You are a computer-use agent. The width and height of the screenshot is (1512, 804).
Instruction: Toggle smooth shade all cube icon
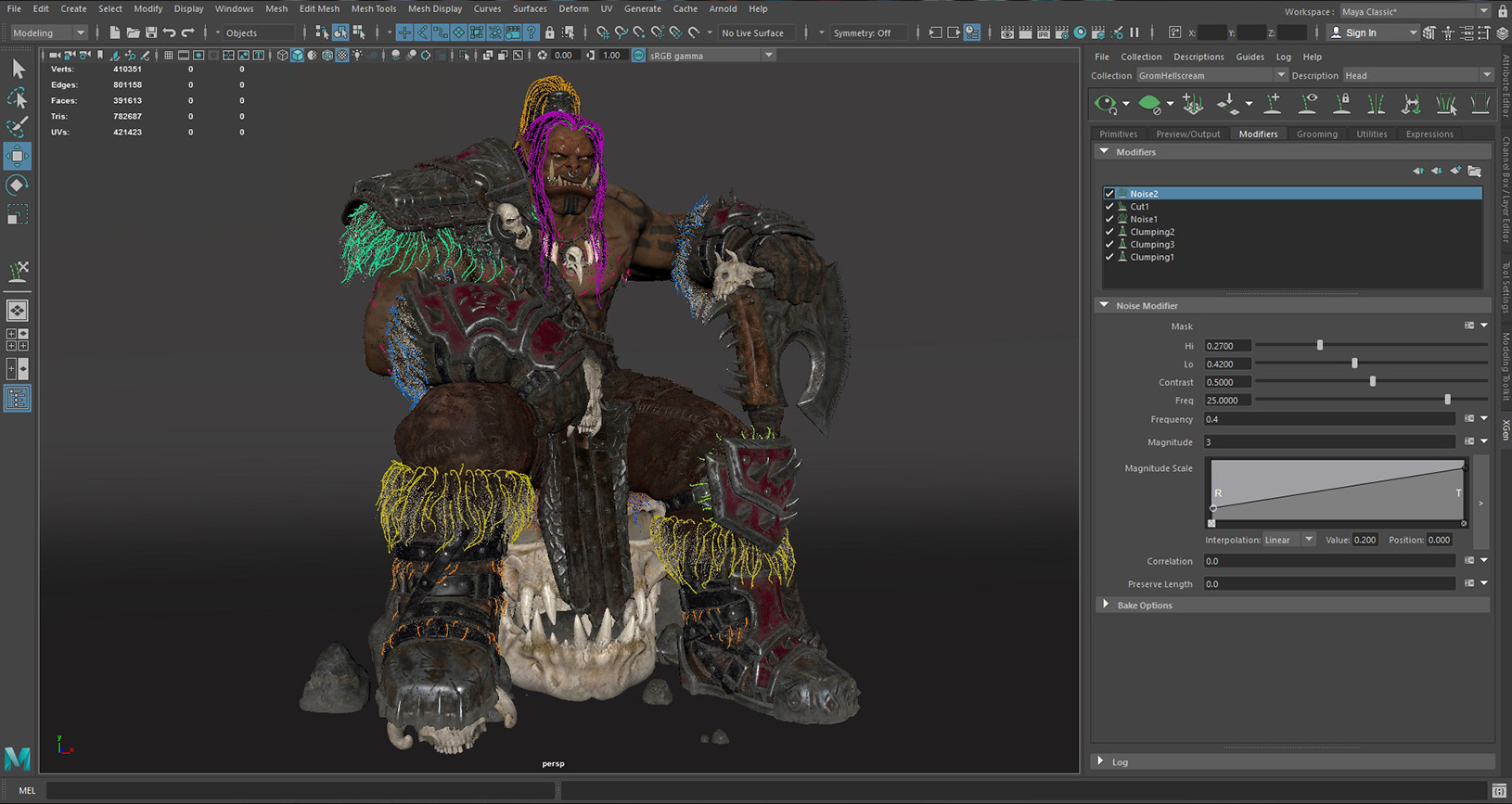pos(298,56)
